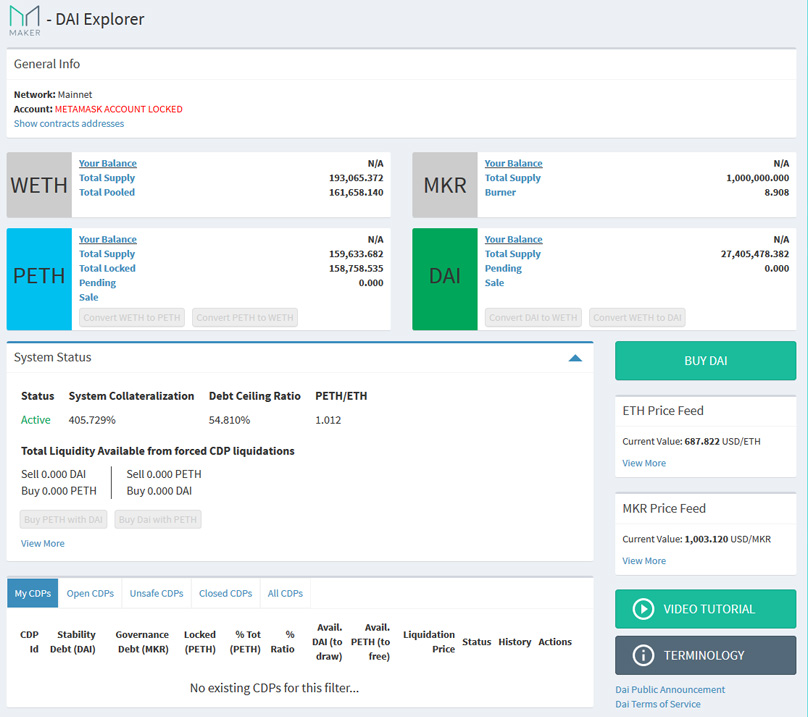Viewport: 808px width, 717px height.
Task: Click the General Info panel heading
Action: 47,64
